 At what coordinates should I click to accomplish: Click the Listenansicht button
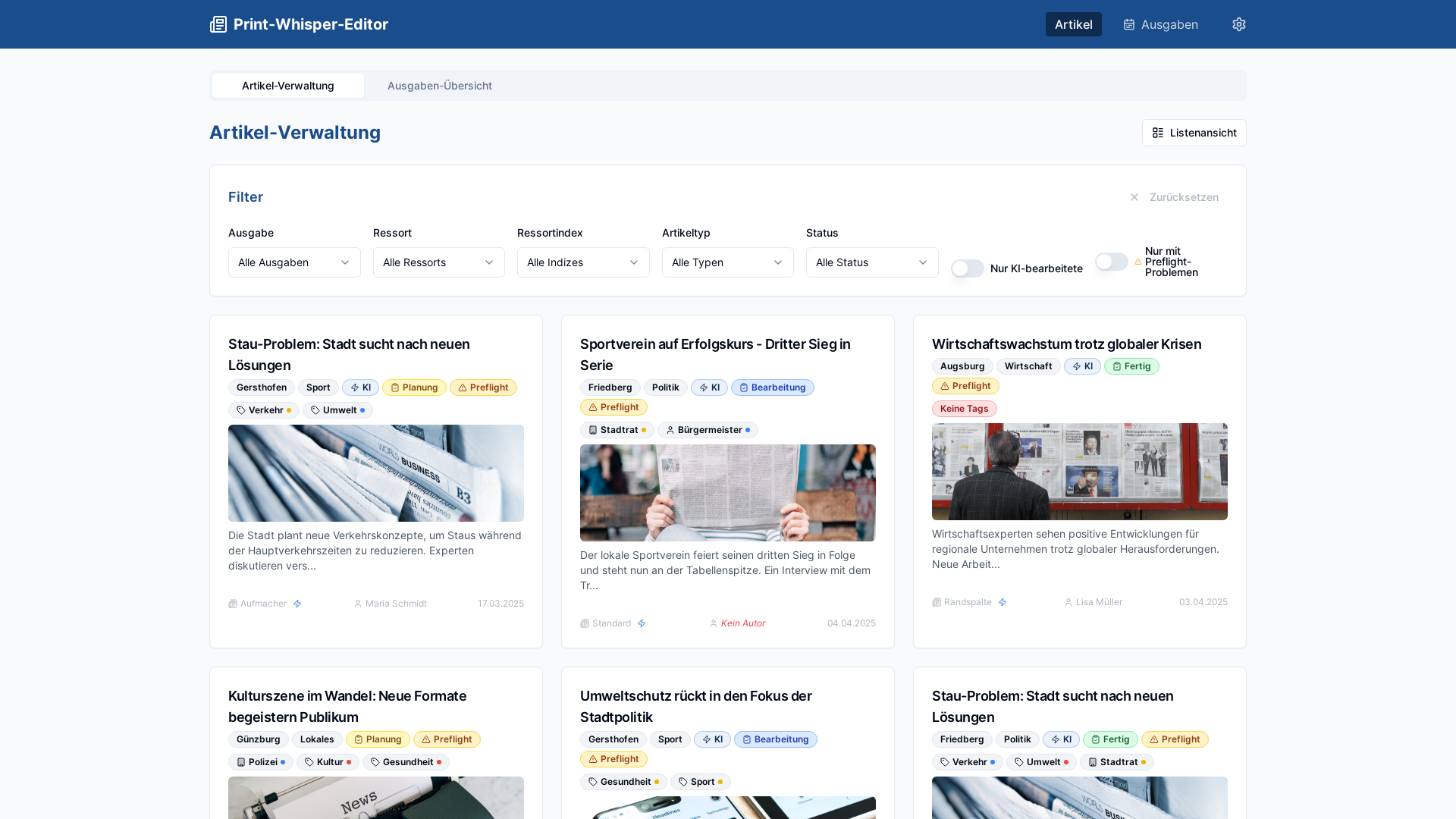coord(1194,133)
